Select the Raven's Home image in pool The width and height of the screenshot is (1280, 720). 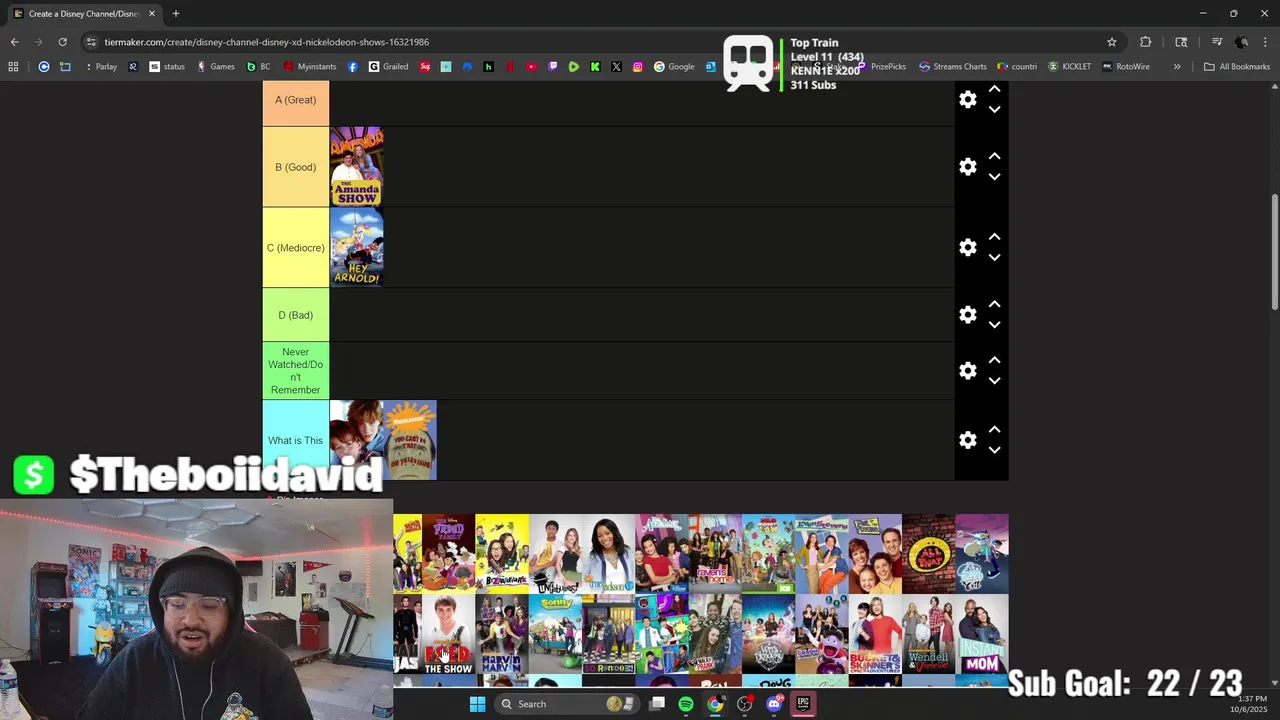[715, 554]
